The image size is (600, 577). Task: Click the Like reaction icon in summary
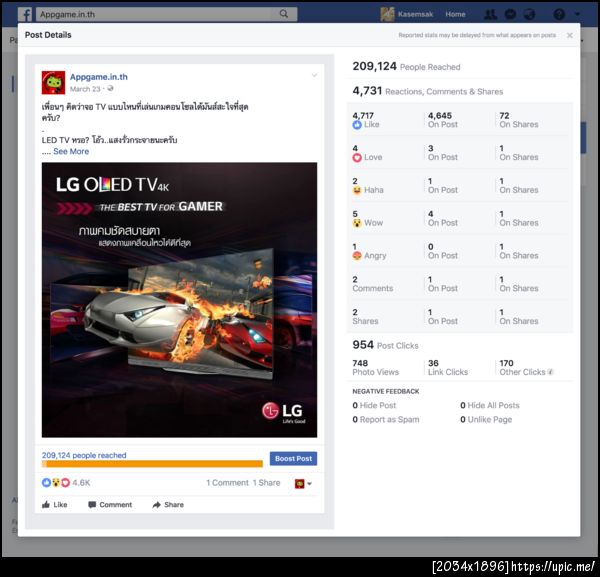tap(46, 483)
